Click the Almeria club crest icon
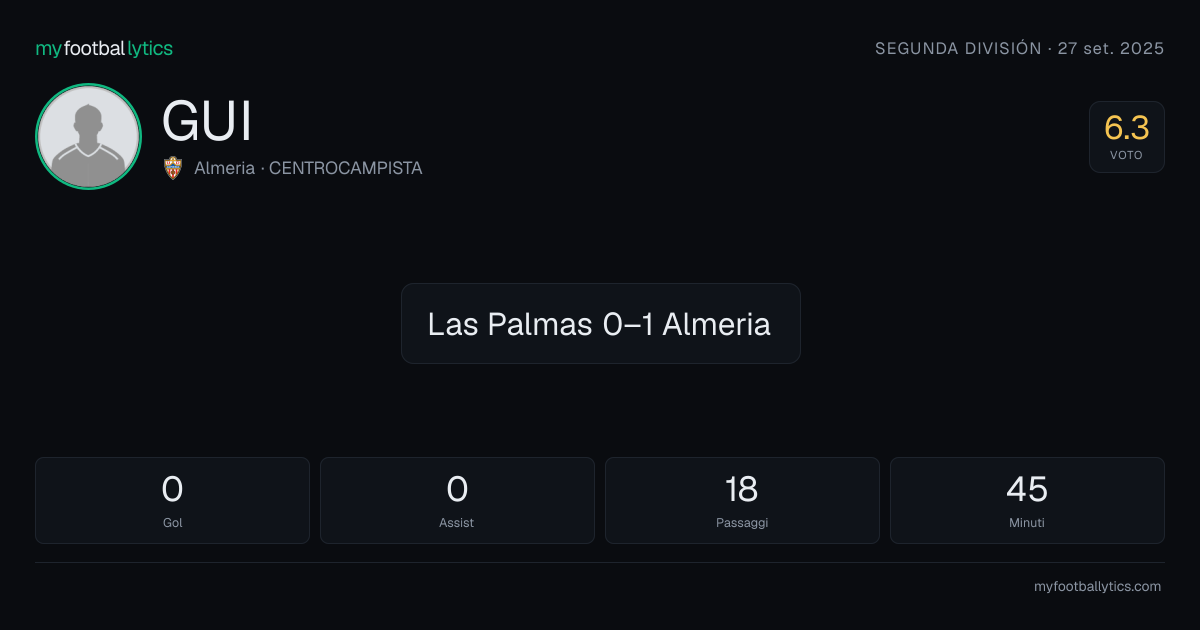This screenshot has width=1200, height=630. 173,168
